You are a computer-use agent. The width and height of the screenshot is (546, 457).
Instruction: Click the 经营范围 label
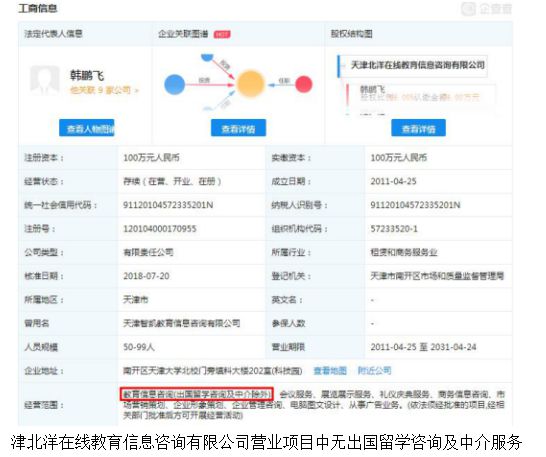coord(44,405)
